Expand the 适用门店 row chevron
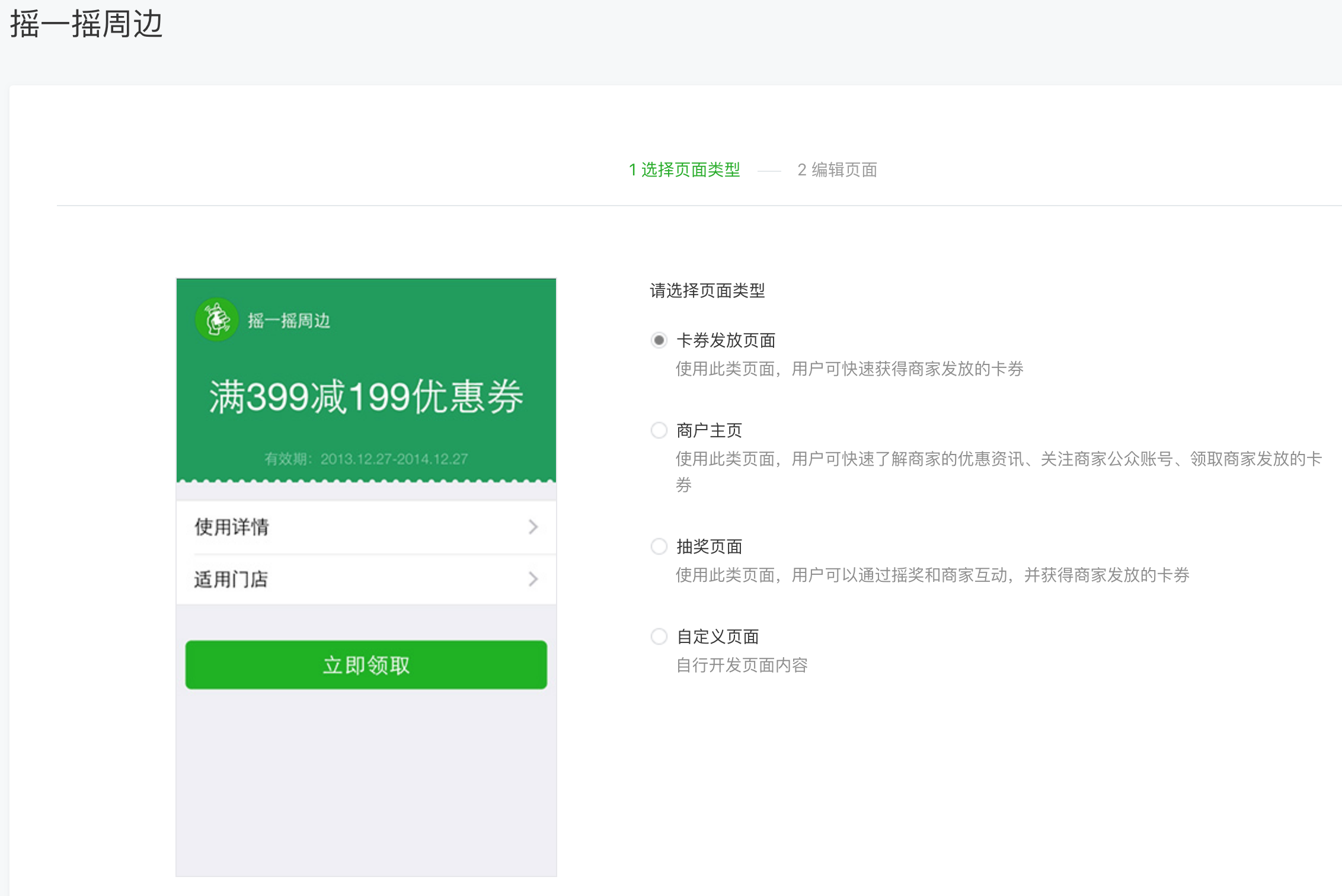This screenshot has height=896, width=1342. [x=533, y=579]
